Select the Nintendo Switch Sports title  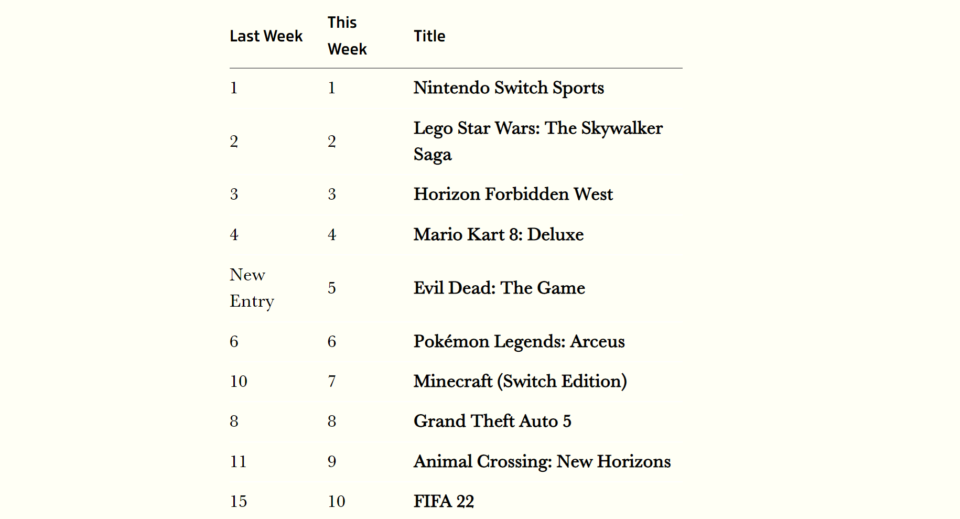508,88
